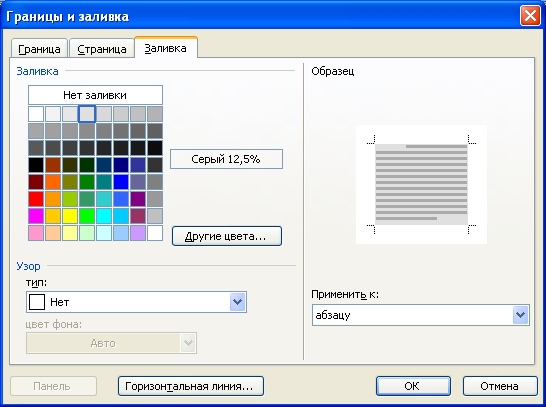Pick the sky blue swatch
The image size is (546, 407).
point(121,216)
